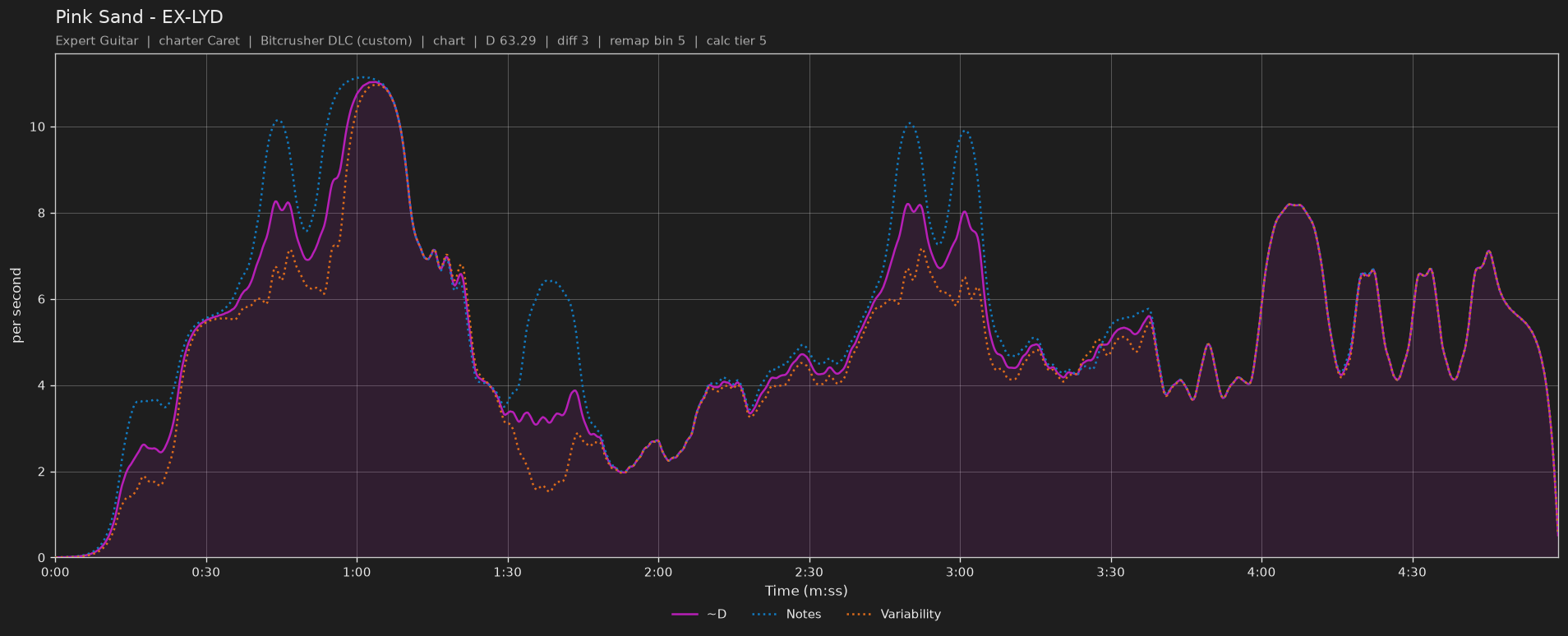Image resolution: width=1568 pixels, height=636 pixels.
Task: Click the y-axis tick label 4
Action: click(43, 386)
